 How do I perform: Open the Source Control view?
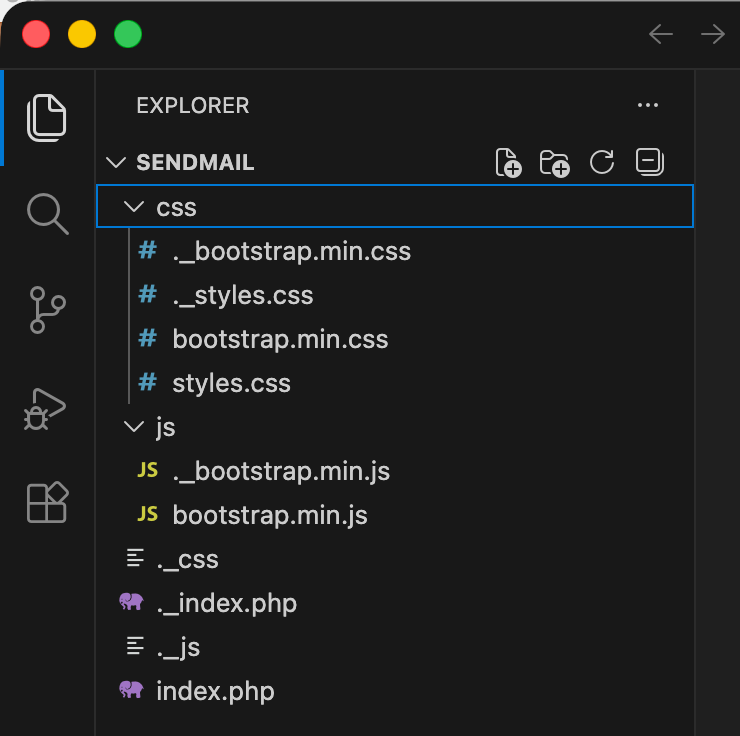point(47,310)
